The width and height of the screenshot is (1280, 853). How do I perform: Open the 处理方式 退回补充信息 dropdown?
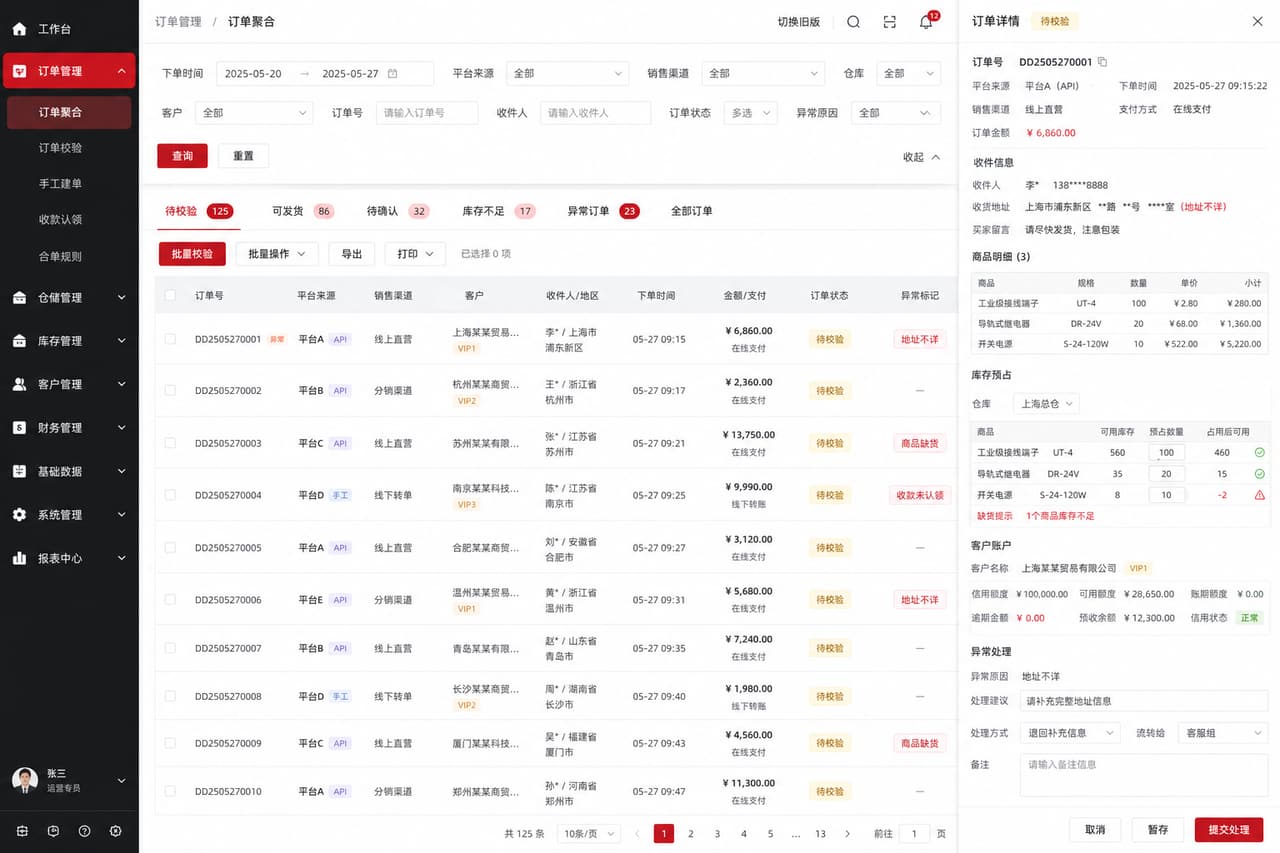click(1069, 733)
